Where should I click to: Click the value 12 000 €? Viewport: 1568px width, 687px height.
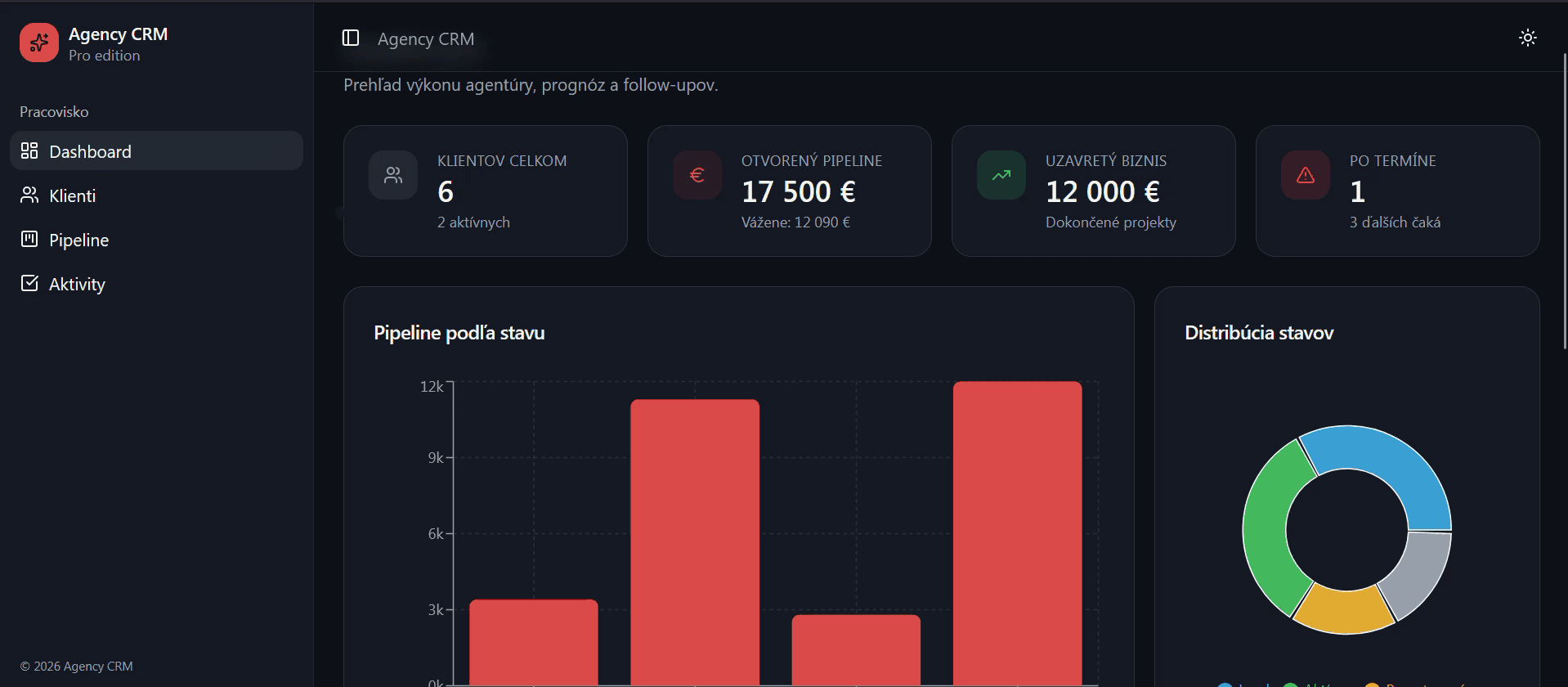[x=1103, y=191]
